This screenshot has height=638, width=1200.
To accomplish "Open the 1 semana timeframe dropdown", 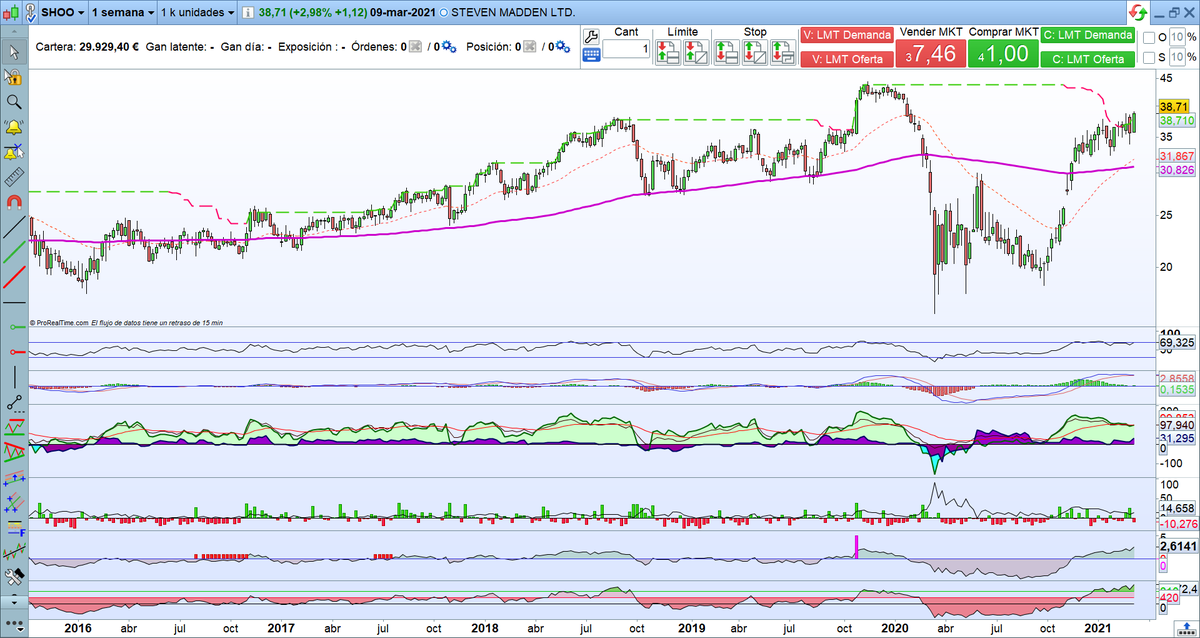I will point(122,14).
